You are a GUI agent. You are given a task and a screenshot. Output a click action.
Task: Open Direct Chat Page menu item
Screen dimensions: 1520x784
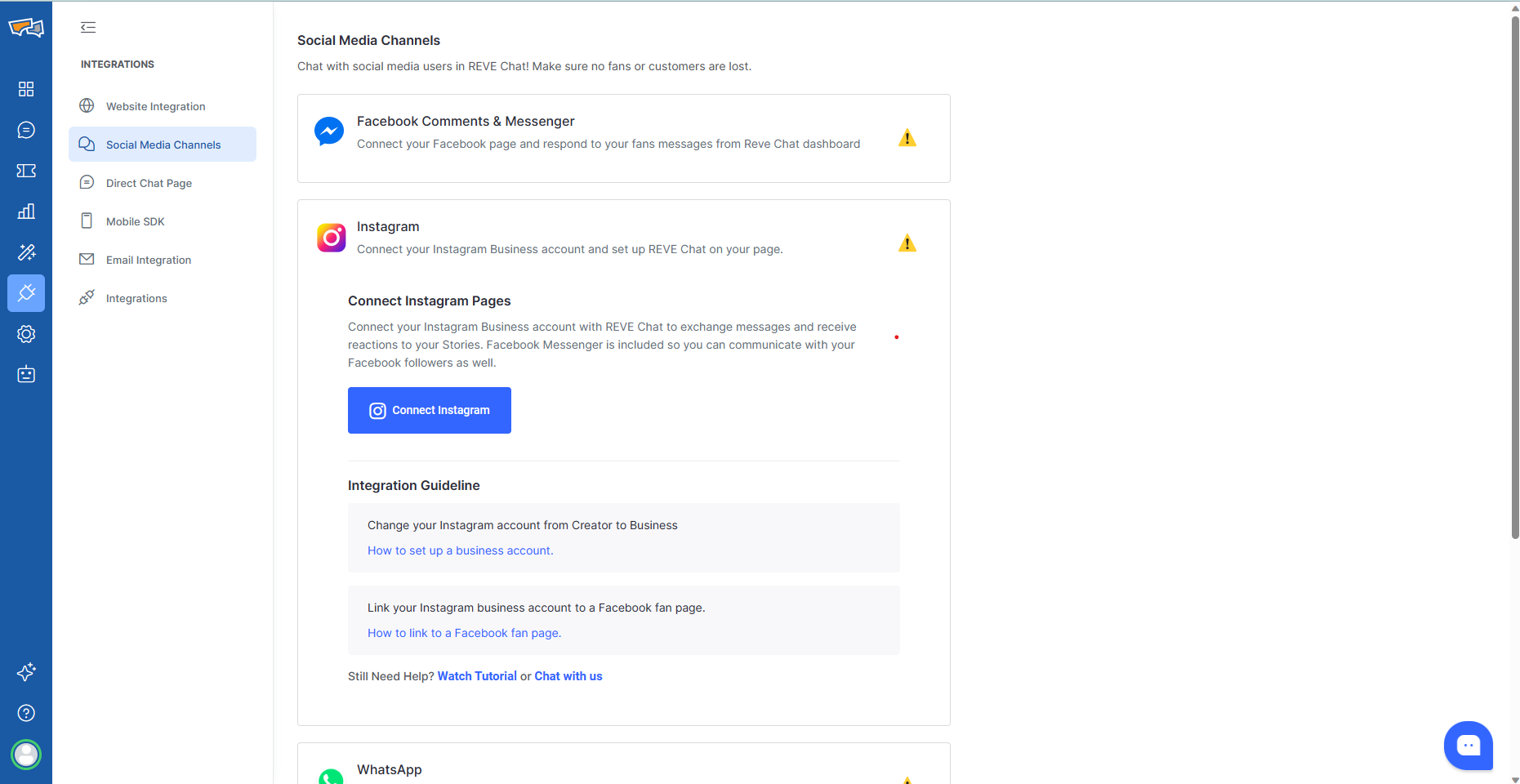click(x=163, y=183)
